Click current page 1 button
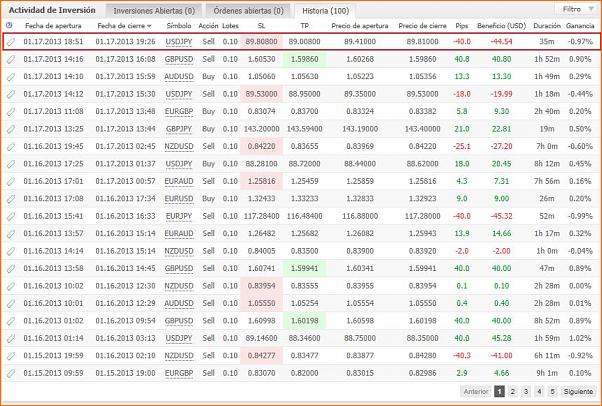 (499, 391)
